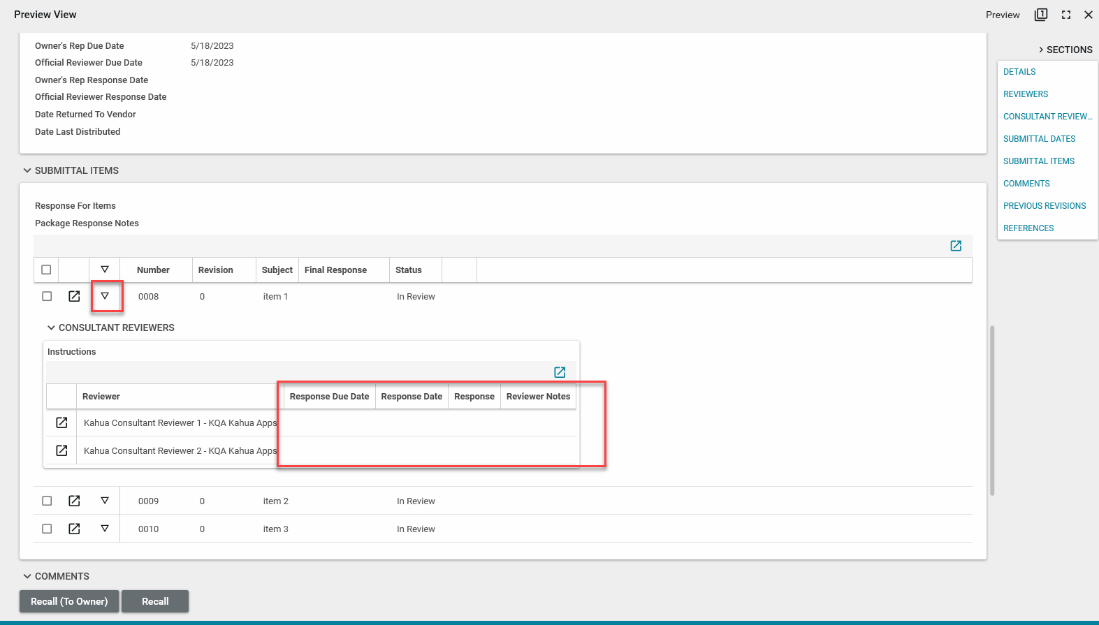Click the split view icon beside Preview
This screenshot has width=1099, height=625.
[x=1041, y=15]
